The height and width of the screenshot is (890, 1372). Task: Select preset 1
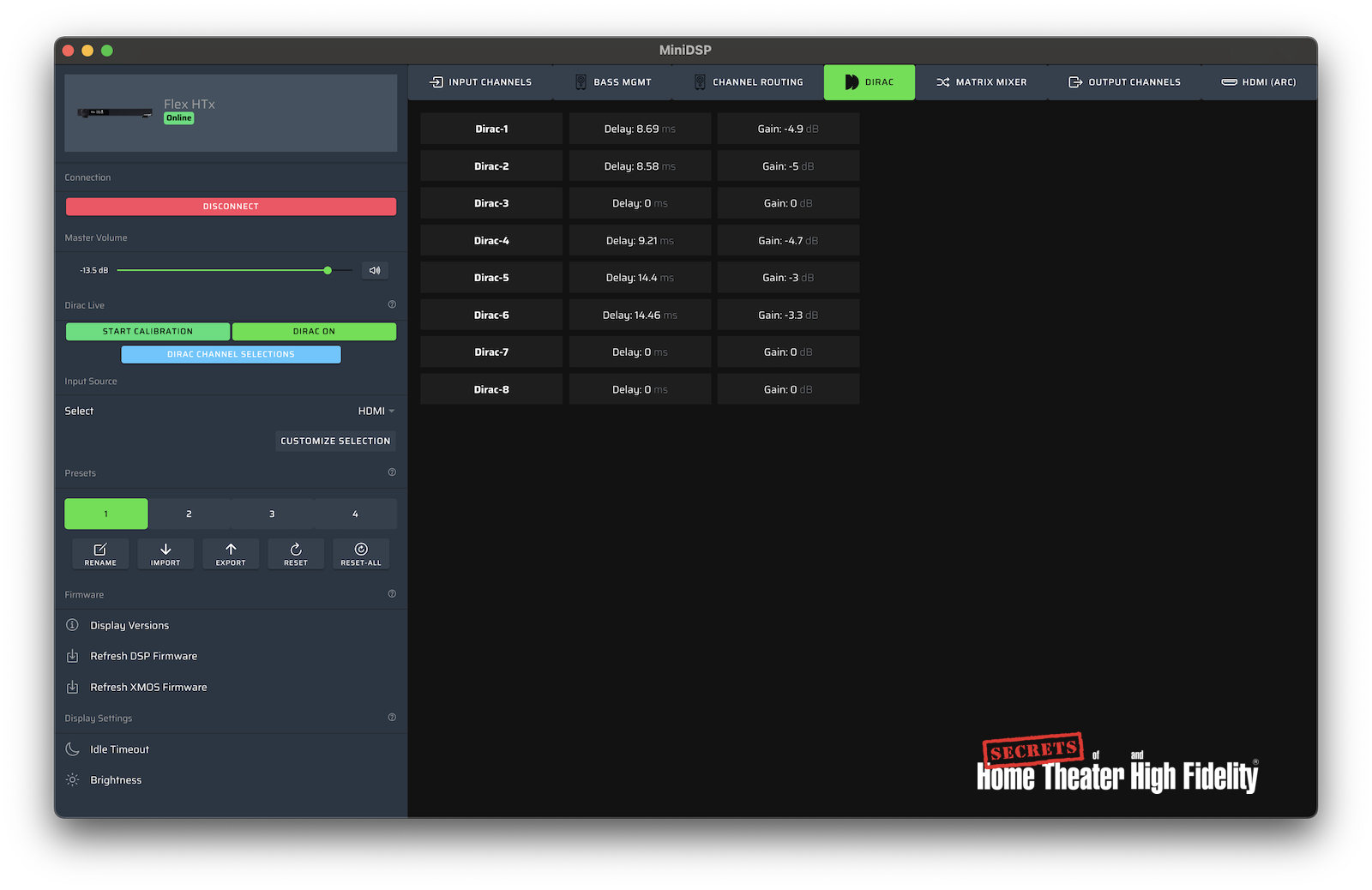click(x=106, y=514)
